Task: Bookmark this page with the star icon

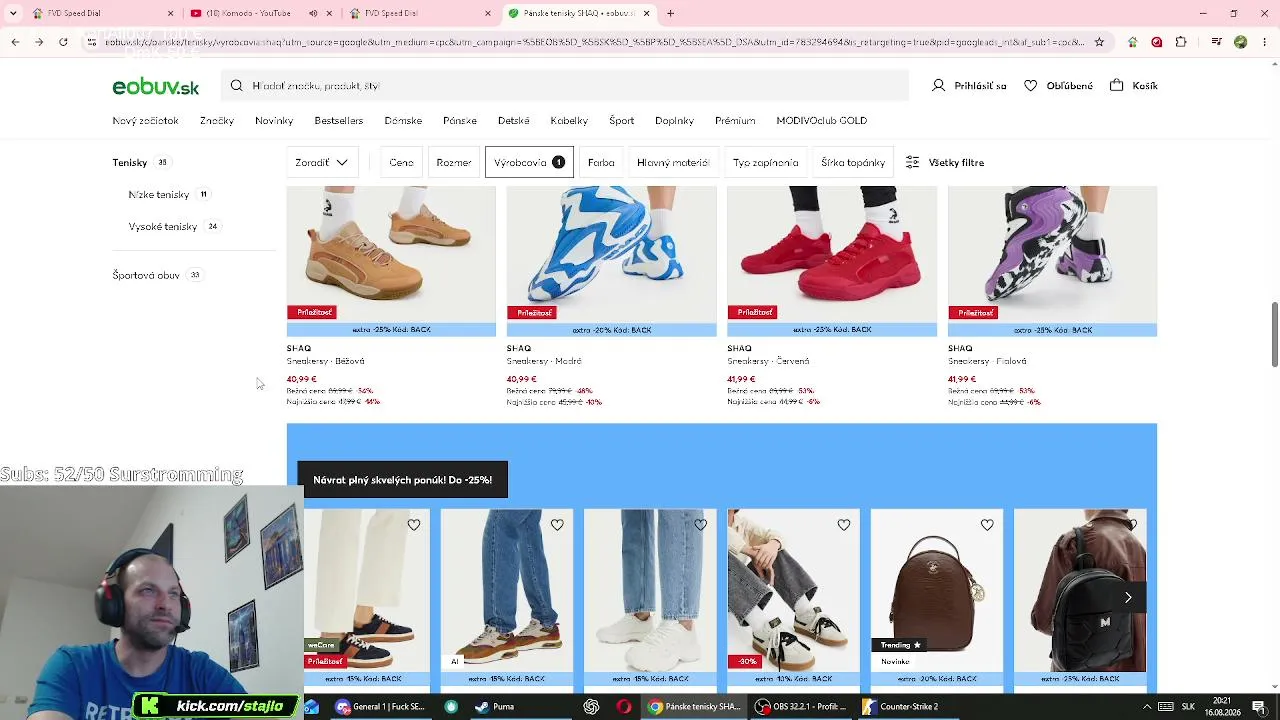Action: pyautogui.click(x=1099, y=42)
